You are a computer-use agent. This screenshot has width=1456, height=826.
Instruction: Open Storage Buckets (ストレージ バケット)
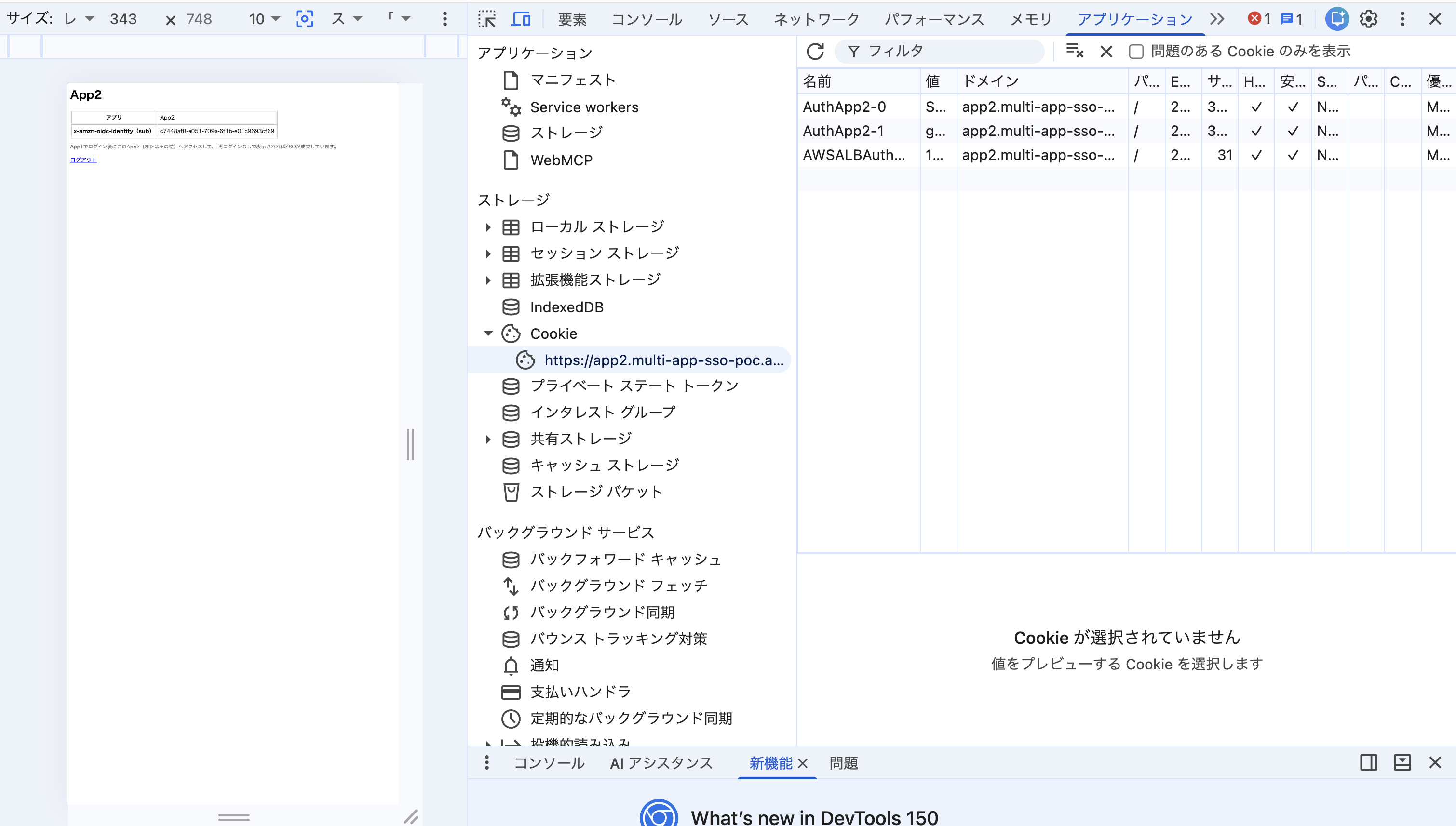583,492
